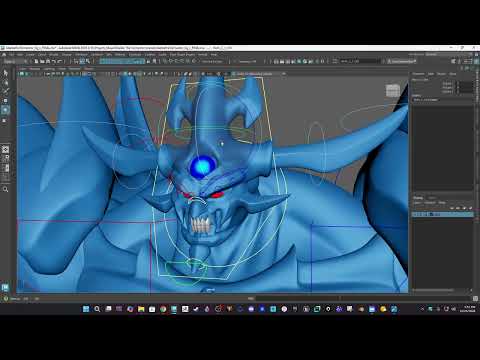Open File Explorer from taskbar
The width and height of the screenshot is (480, 360).
tap(141, 309)
